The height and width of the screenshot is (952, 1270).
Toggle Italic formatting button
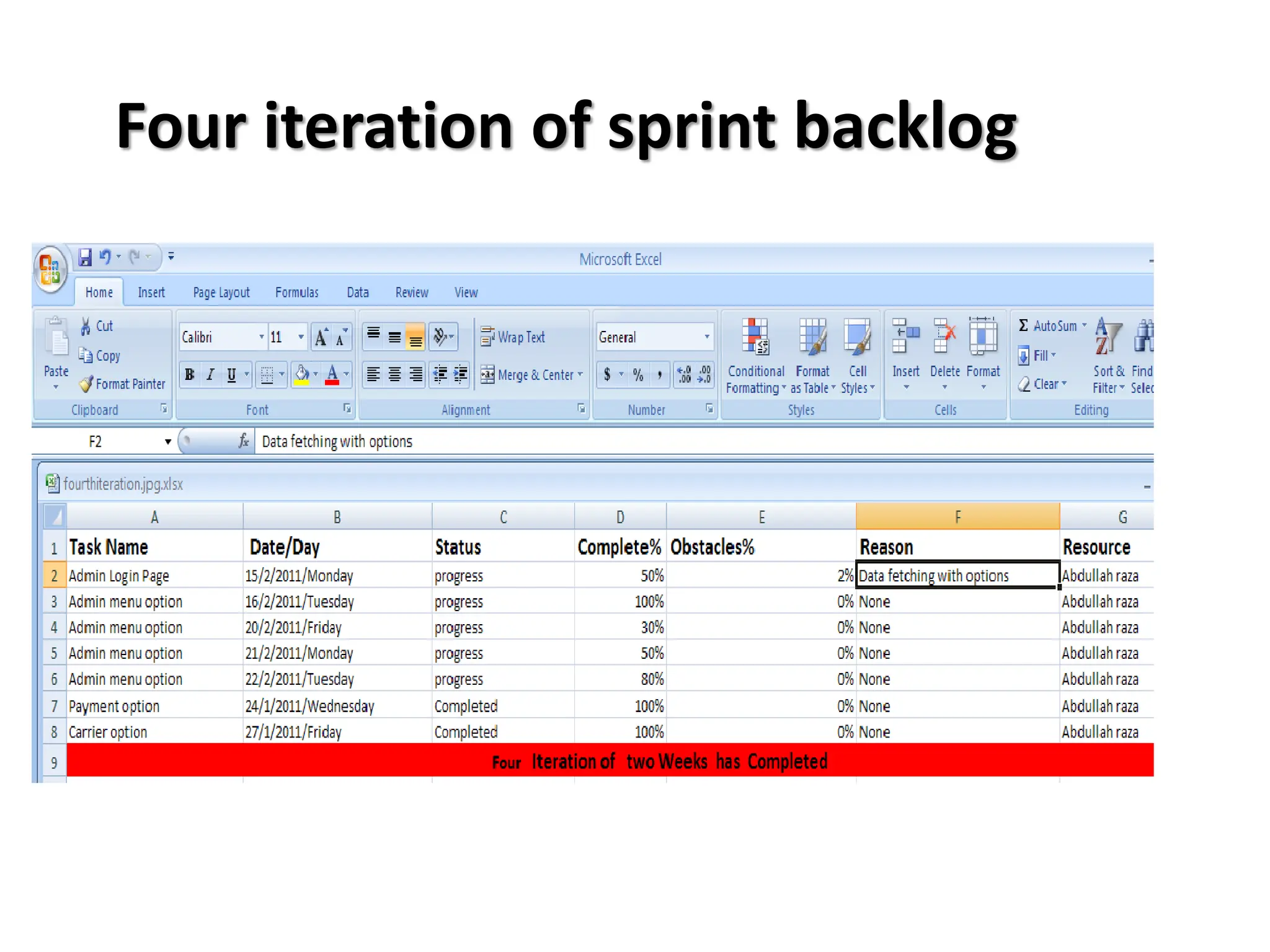pyautogui.click(x=211, y=375)
